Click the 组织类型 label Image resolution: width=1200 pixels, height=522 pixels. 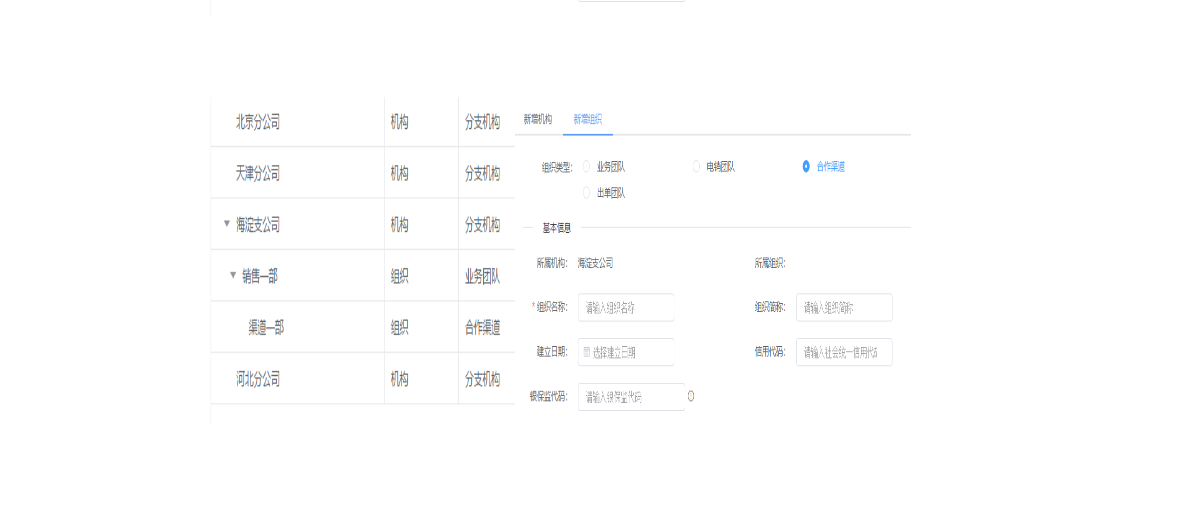[557, 167]
